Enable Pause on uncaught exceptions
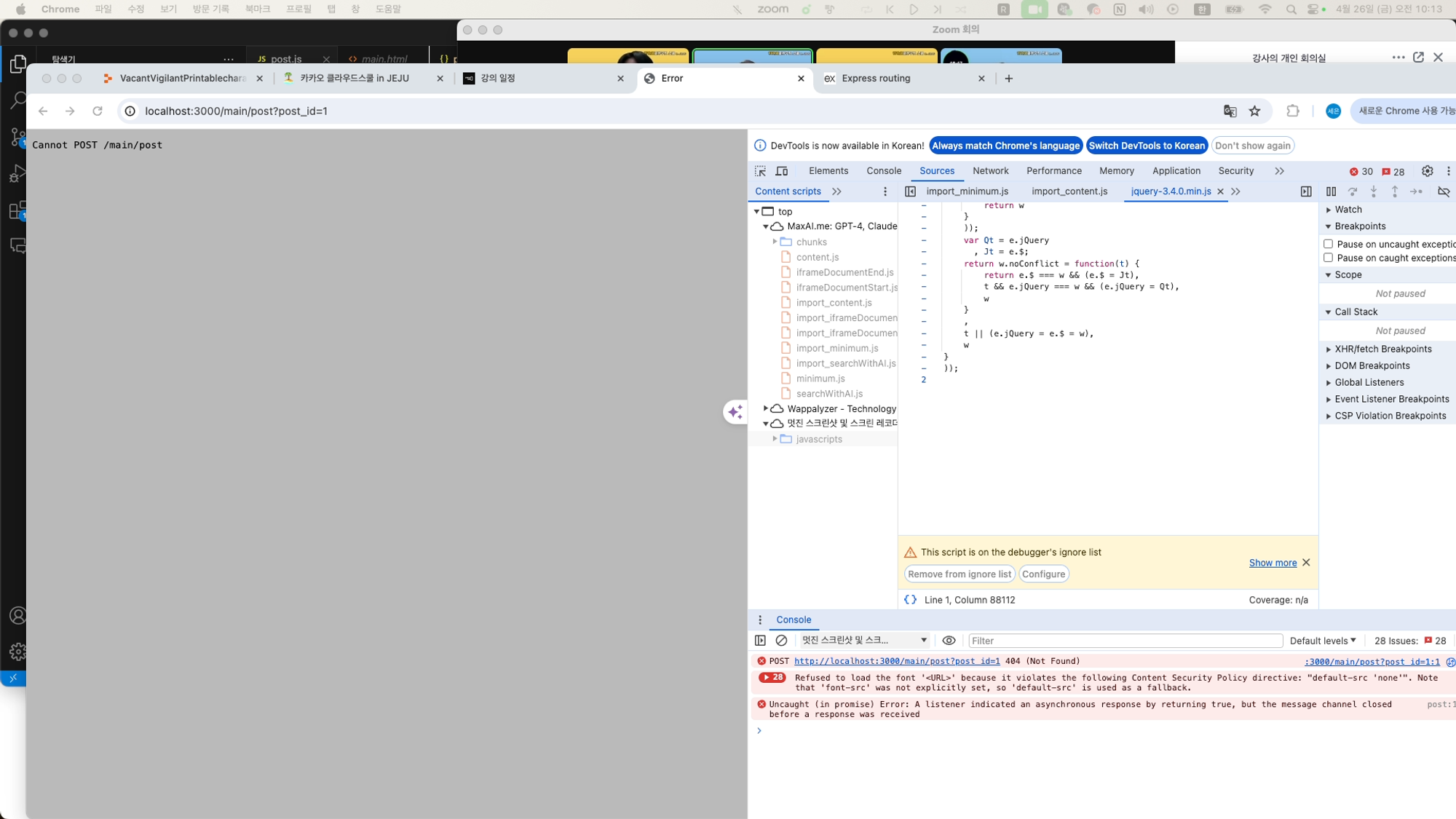 click(x=1328, y=244)
